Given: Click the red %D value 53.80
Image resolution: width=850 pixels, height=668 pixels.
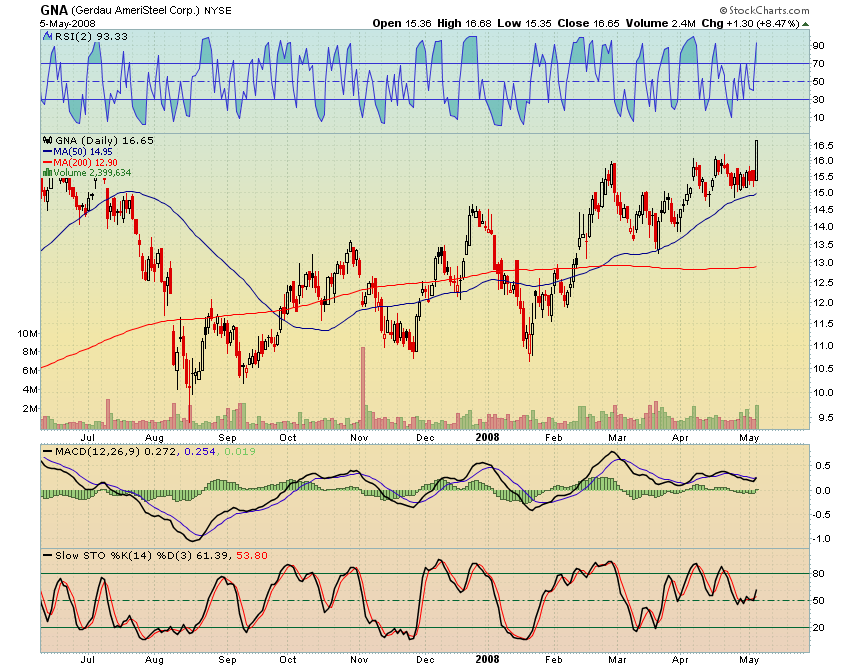Looking at the screenshot, I should pyautogui.click(x=252, y=556).
